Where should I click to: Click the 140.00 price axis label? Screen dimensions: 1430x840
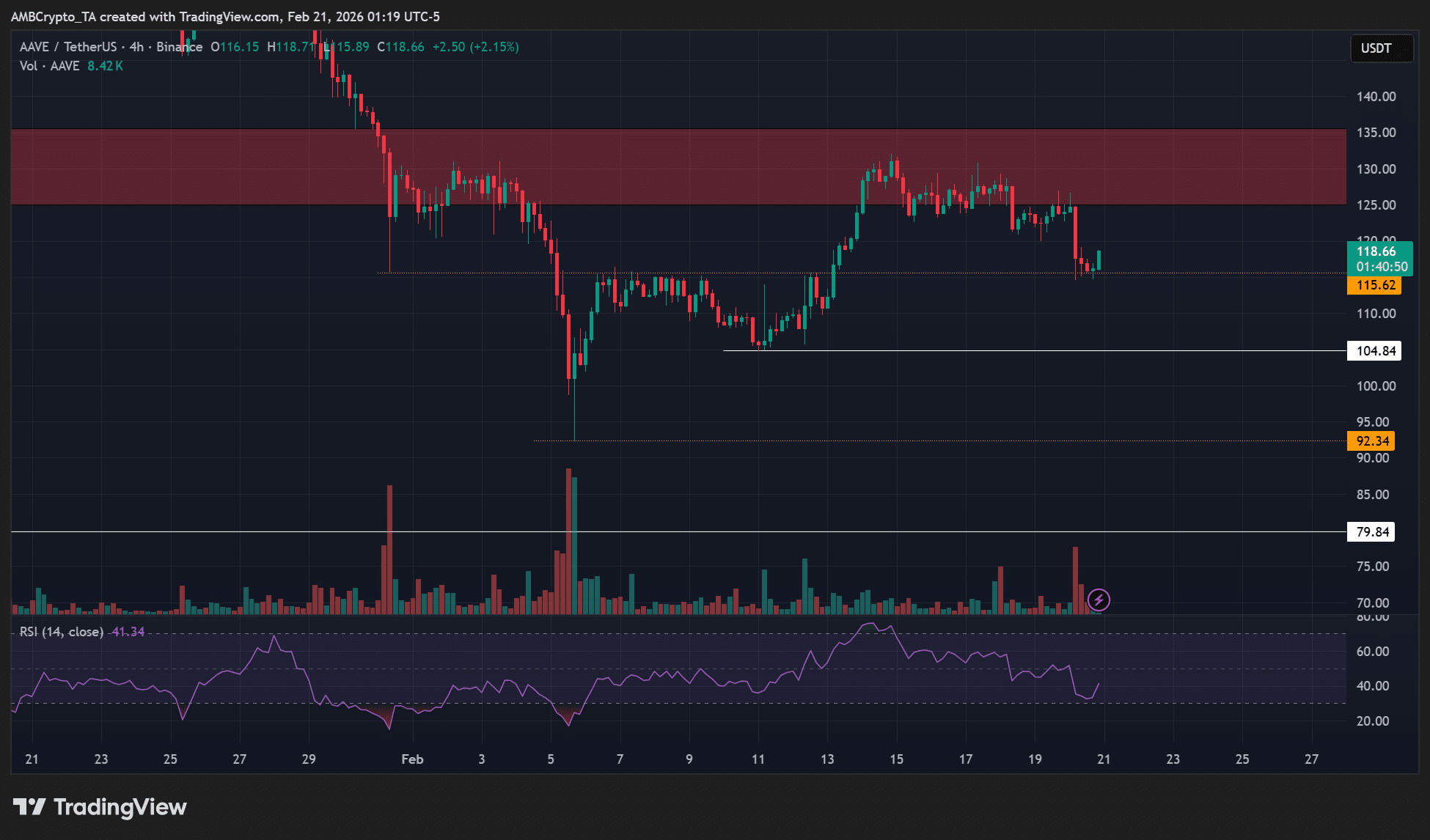1376,96
